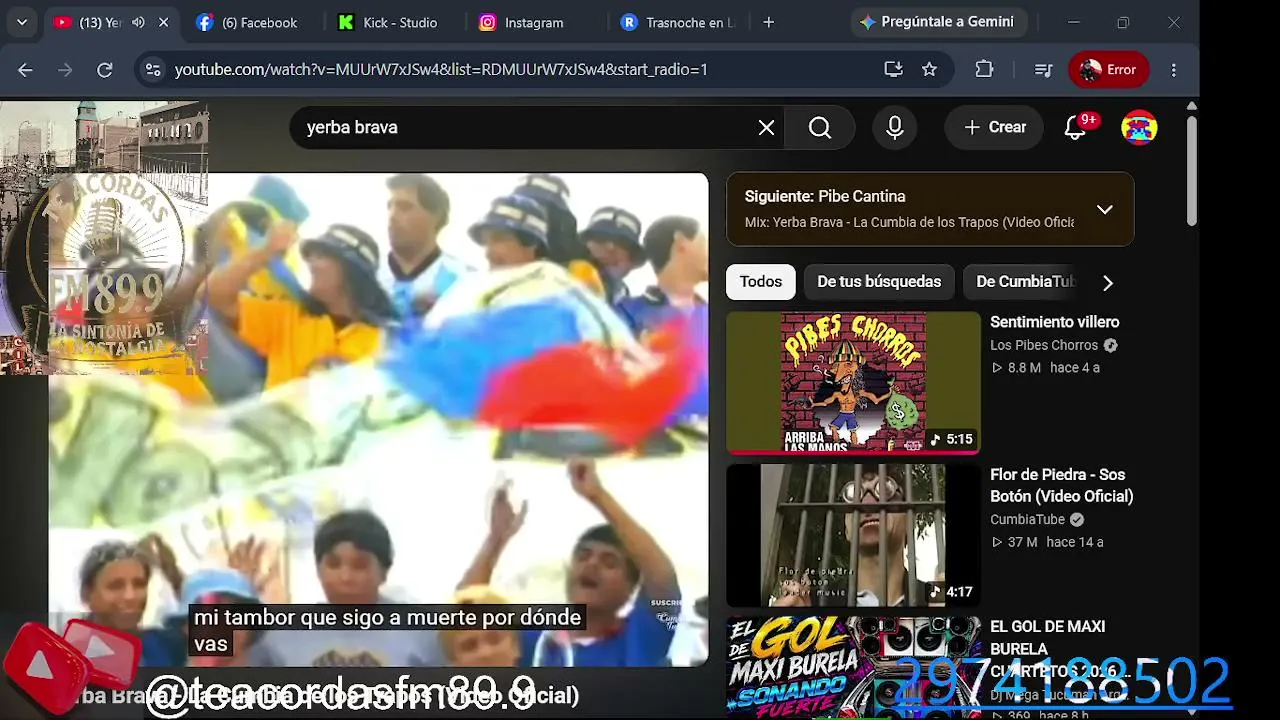The height and width of the screenshot is (720, 1280).
Task: Expand the Siguiente: Pibe Cantina playlist panel
Action: click(1104, 209)
